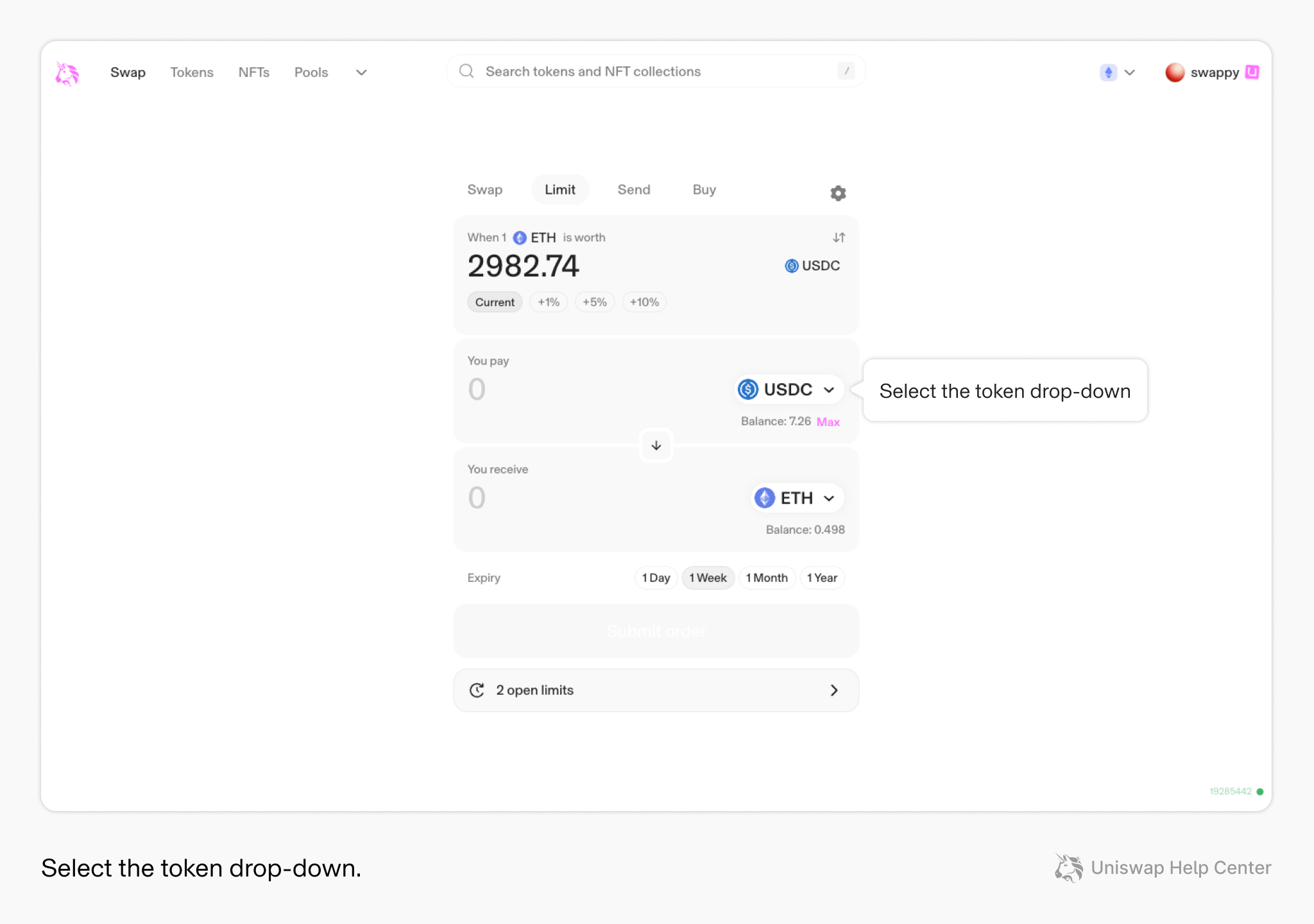
Task: Select the Current price preset
Action: 495,302
